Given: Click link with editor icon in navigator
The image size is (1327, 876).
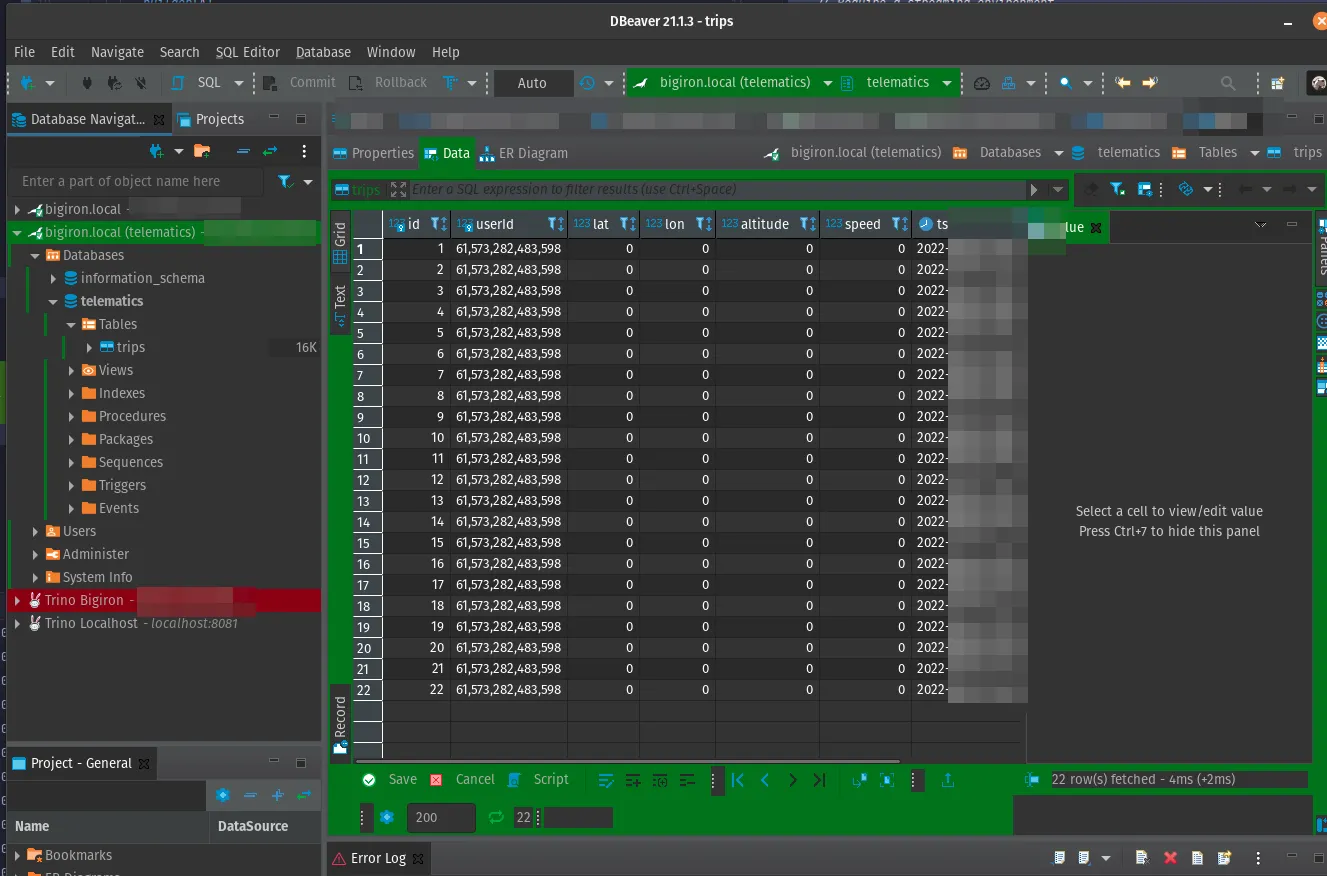Looking at the screenshot, I should tap(269, 151).
